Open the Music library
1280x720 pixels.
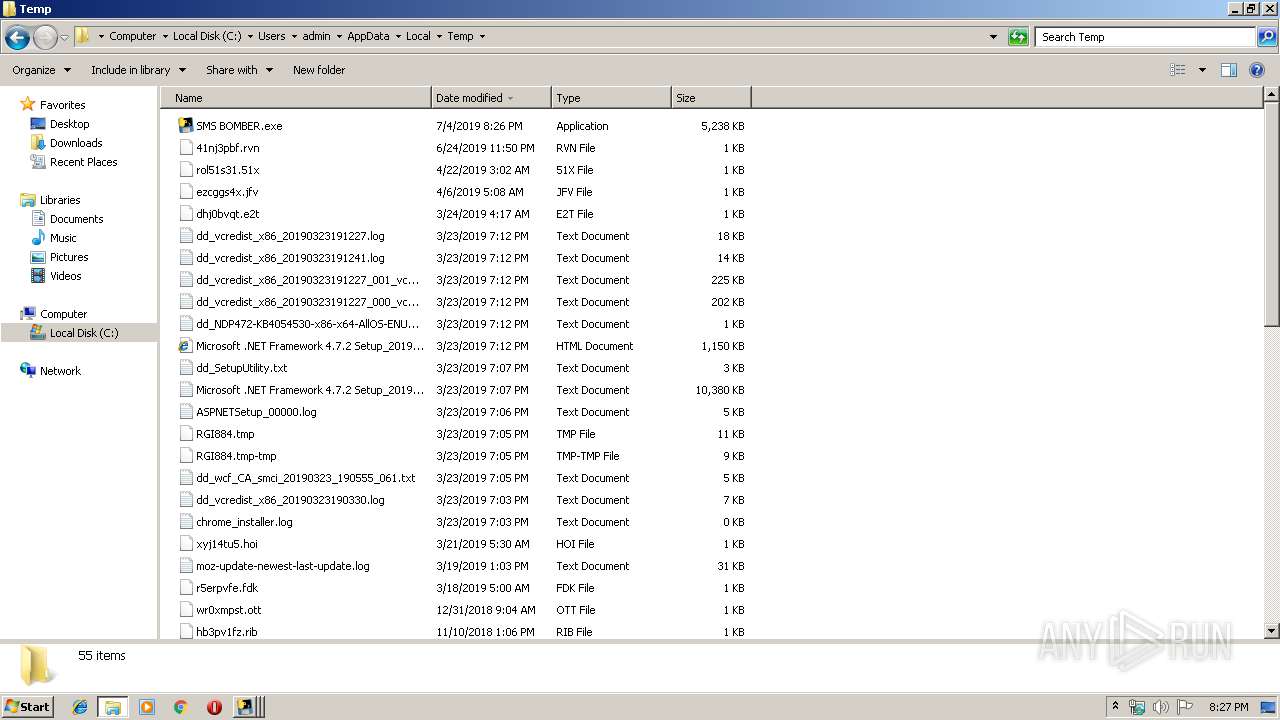63,238
